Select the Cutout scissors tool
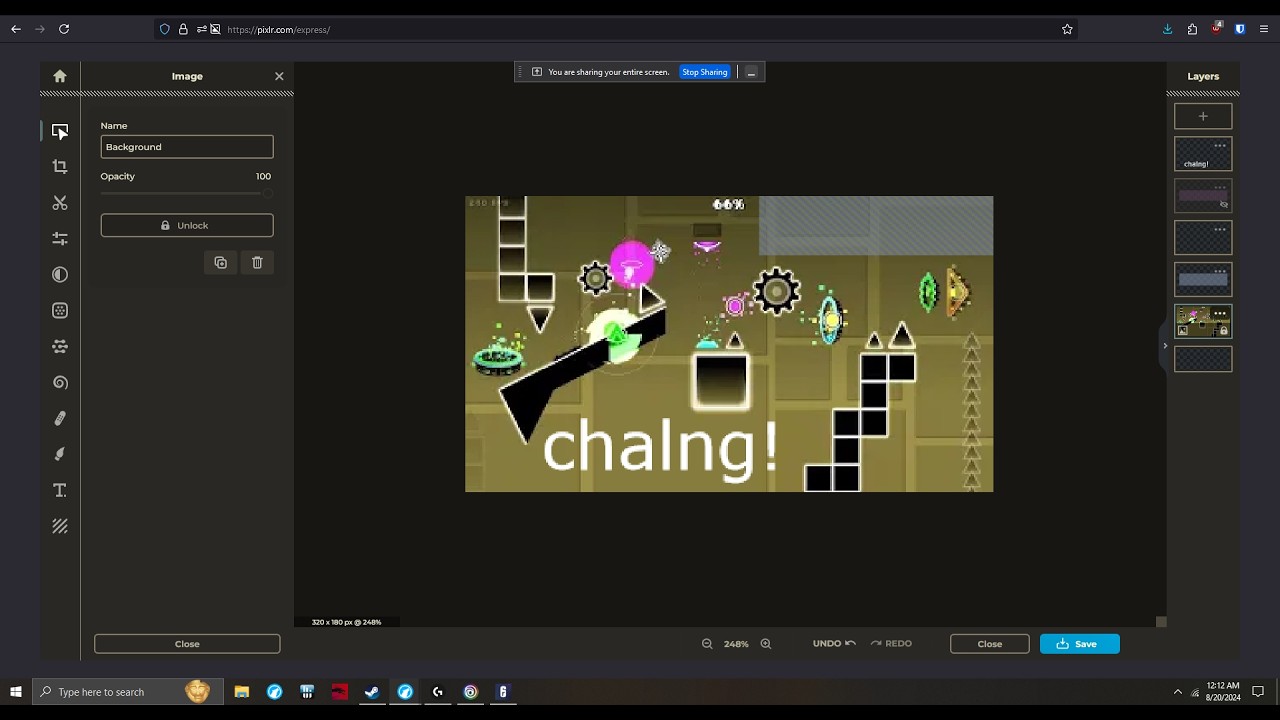The height and width of the screenshot is (720, 1280). pyautogui.click(x=60, y=203)
